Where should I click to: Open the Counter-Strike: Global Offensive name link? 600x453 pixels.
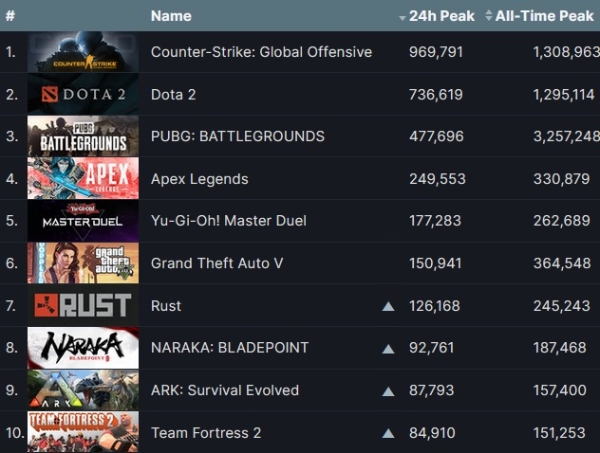(261, 52)
